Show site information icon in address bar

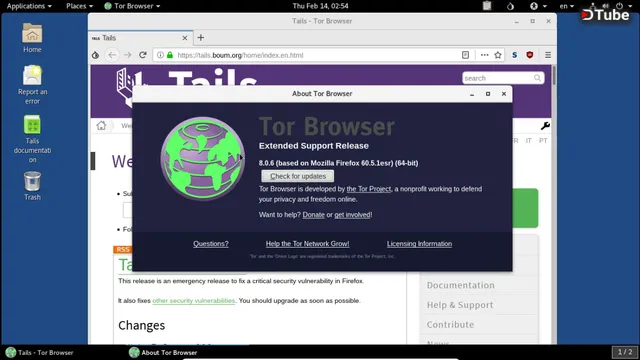160,55
